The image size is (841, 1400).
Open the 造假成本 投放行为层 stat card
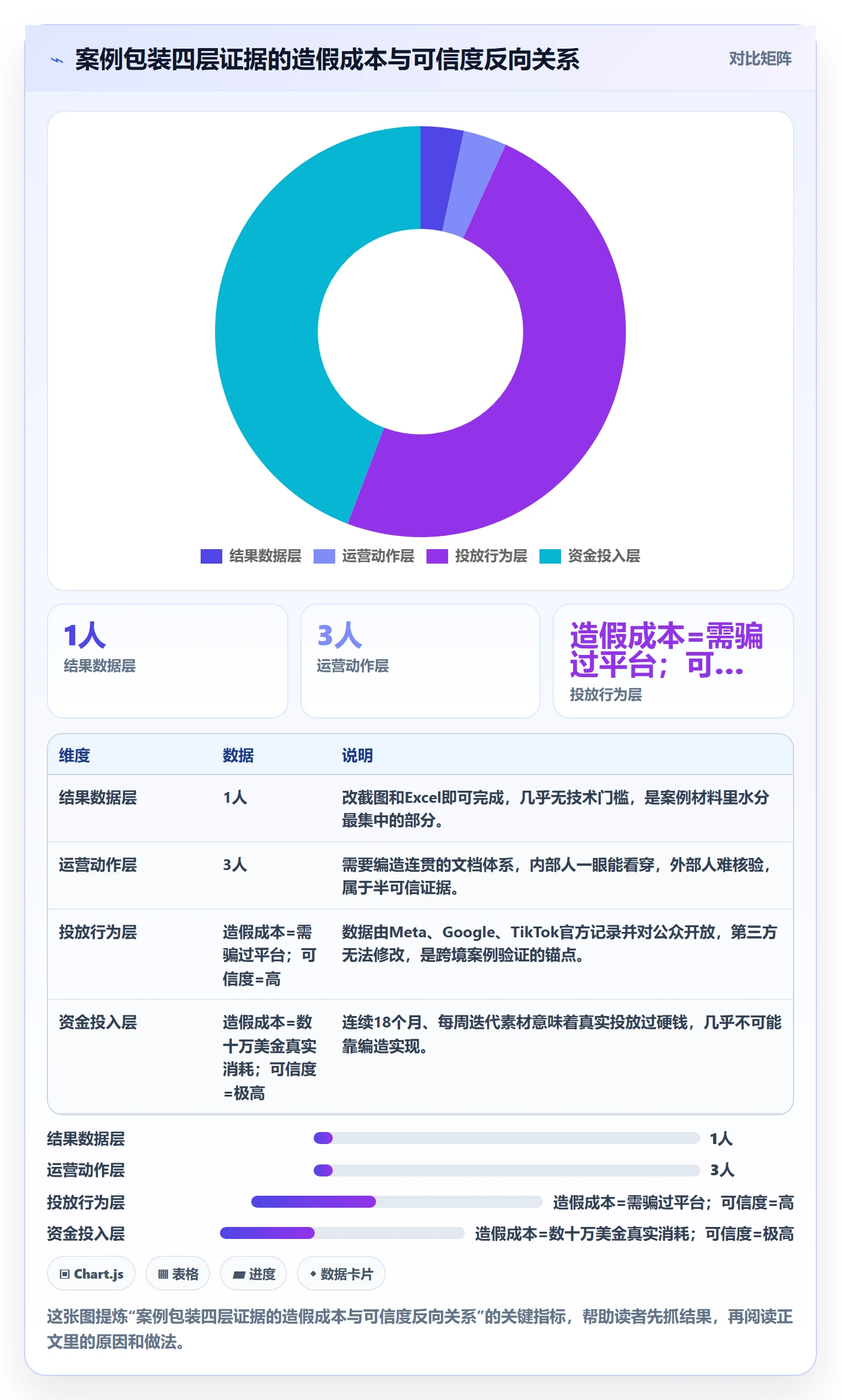tap(673, 660)
